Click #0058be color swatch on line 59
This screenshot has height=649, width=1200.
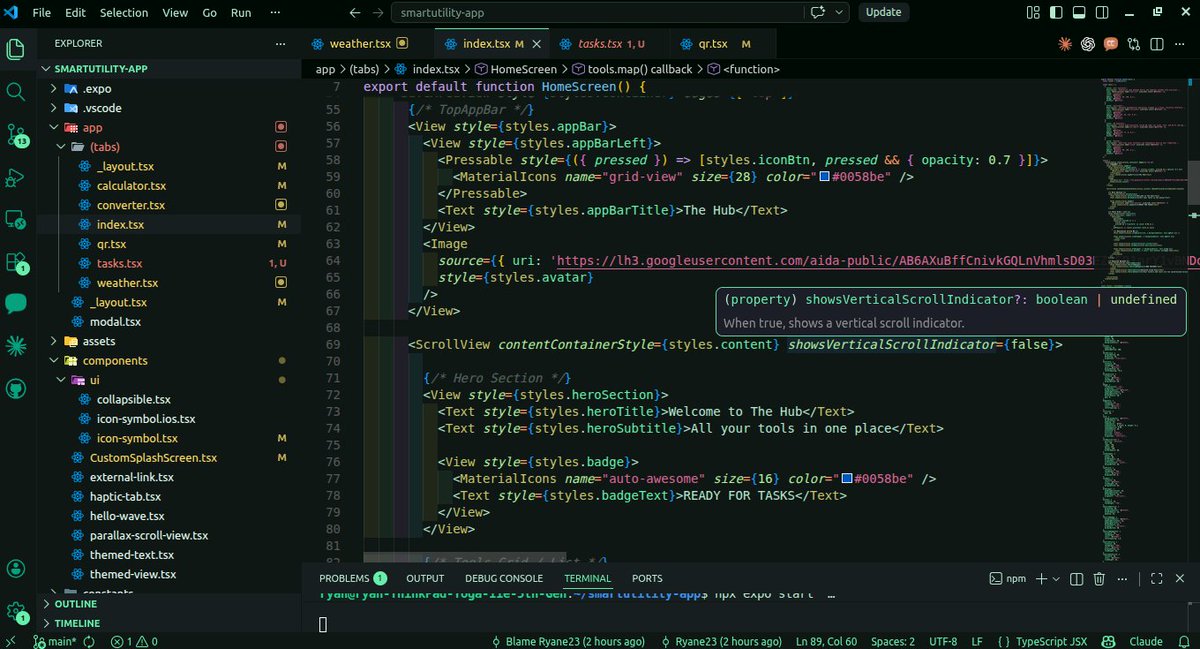pos(825,176)
